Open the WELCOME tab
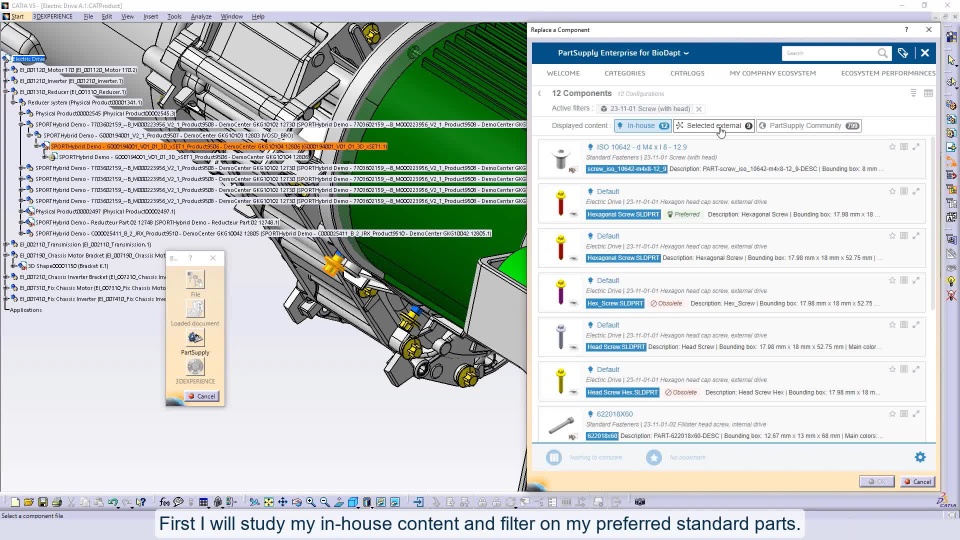This screenshot has height=540, width=960. (563, 73)
